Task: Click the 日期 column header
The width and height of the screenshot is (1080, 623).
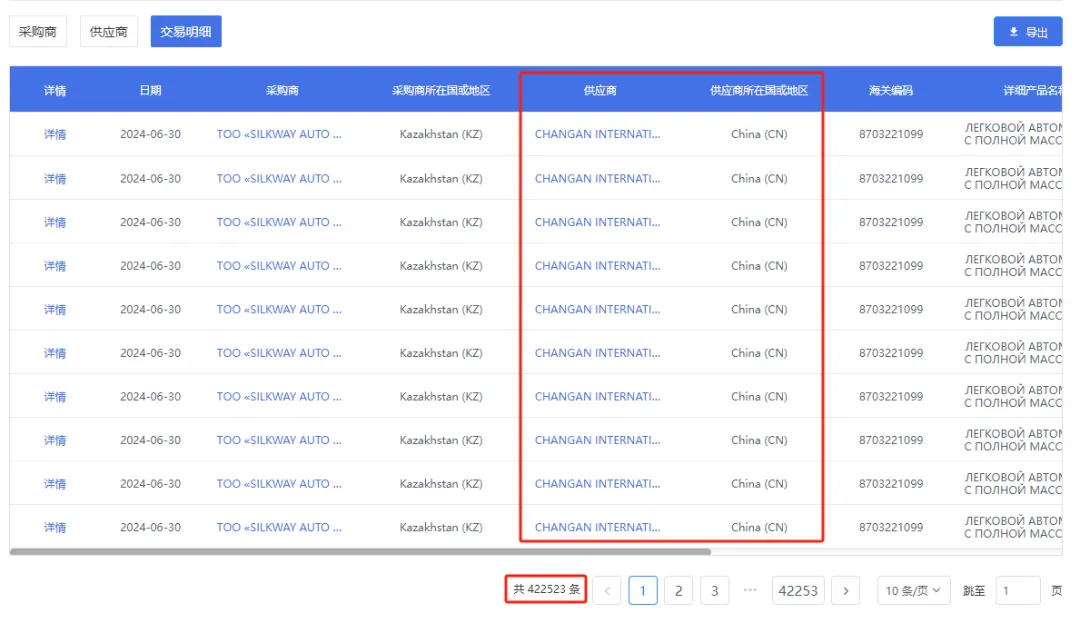Action: (150, 90)
